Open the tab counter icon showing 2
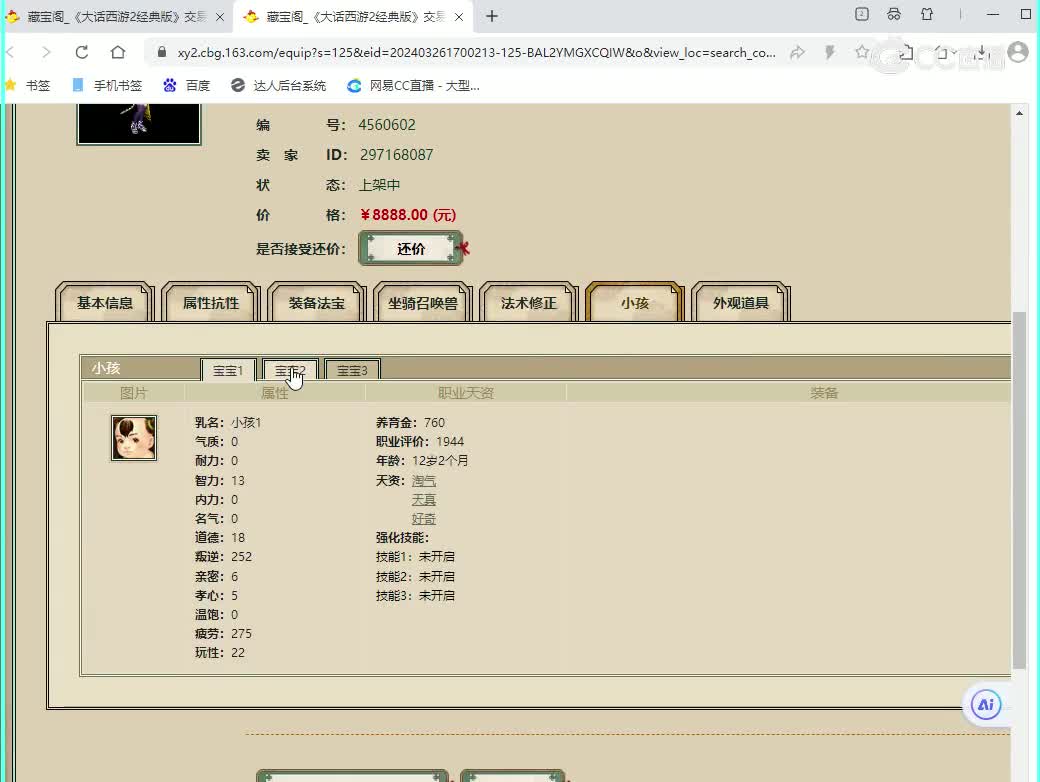This screenshot has width=1040, height=782. 862,14
